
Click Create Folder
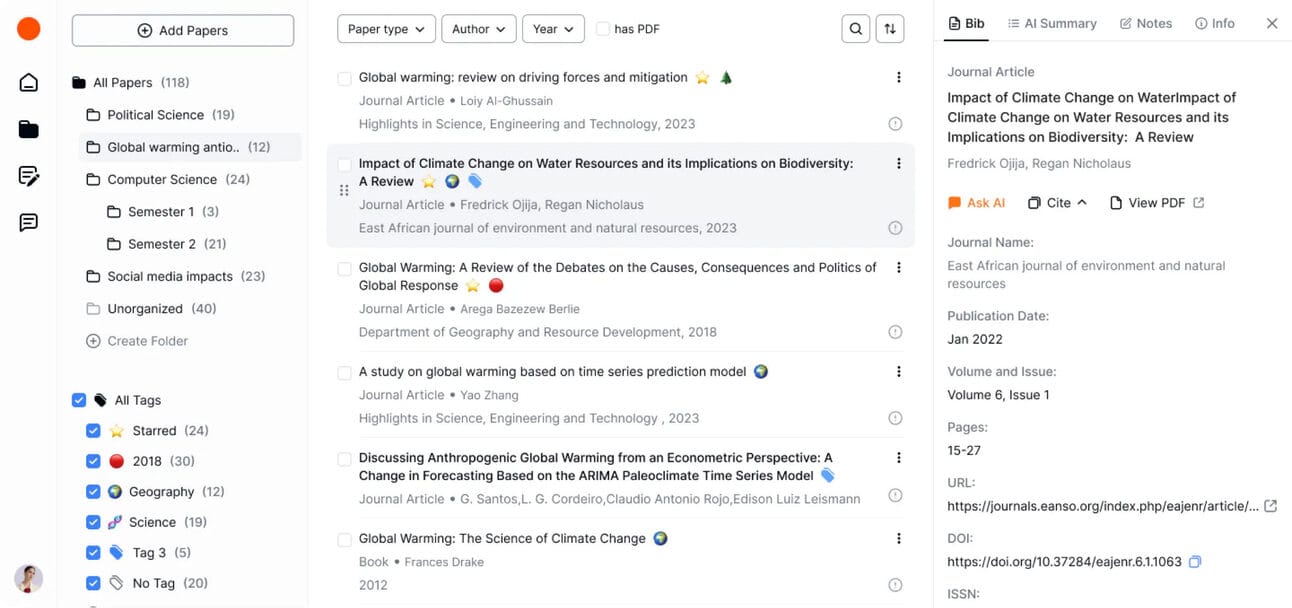point(138,341)
